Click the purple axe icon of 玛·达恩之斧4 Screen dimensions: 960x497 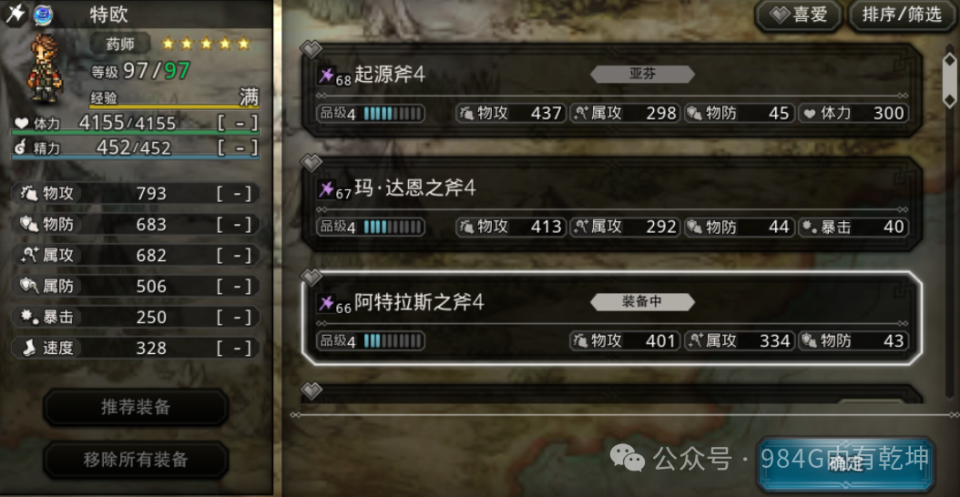click(x=326, y=189)
